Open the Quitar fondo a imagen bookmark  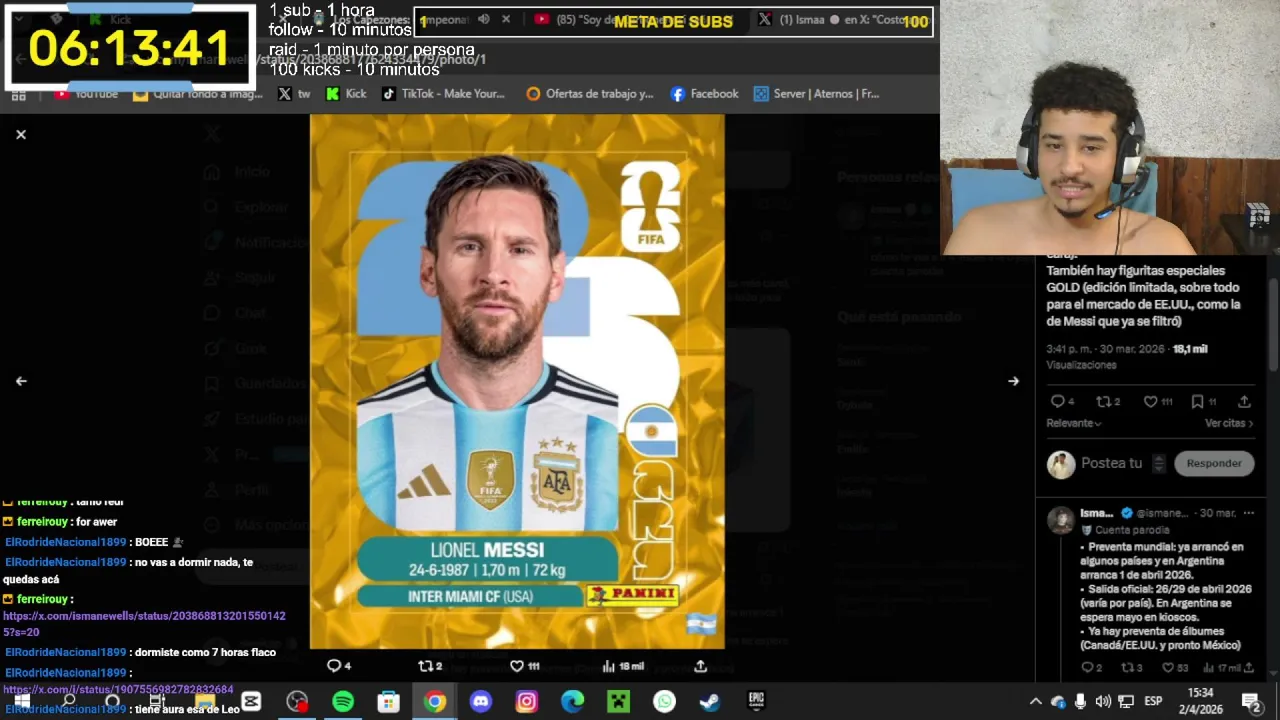(x=198, y=94)
